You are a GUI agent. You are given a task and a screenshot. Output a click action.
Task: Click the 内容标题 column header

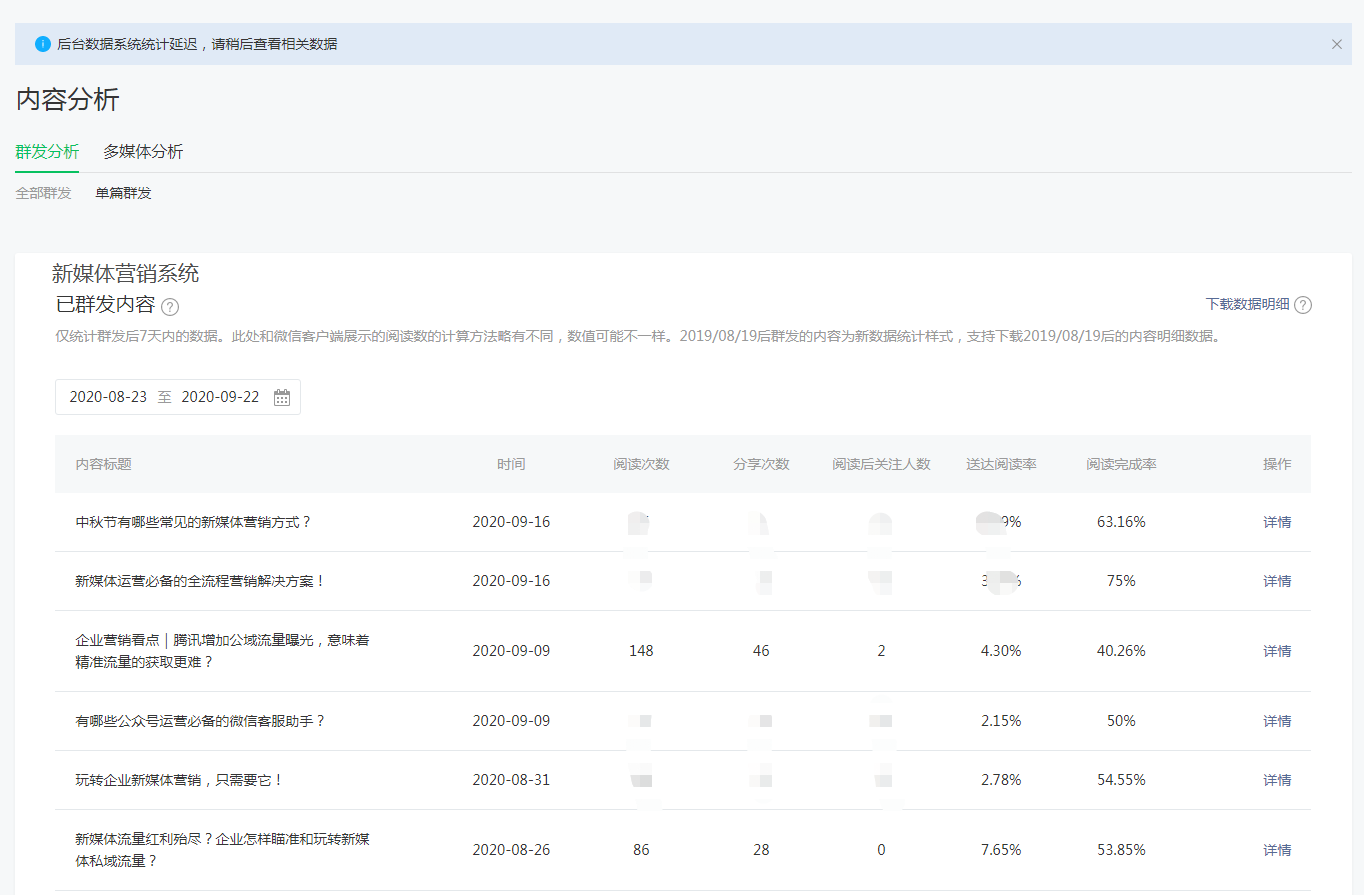(104, 464)
